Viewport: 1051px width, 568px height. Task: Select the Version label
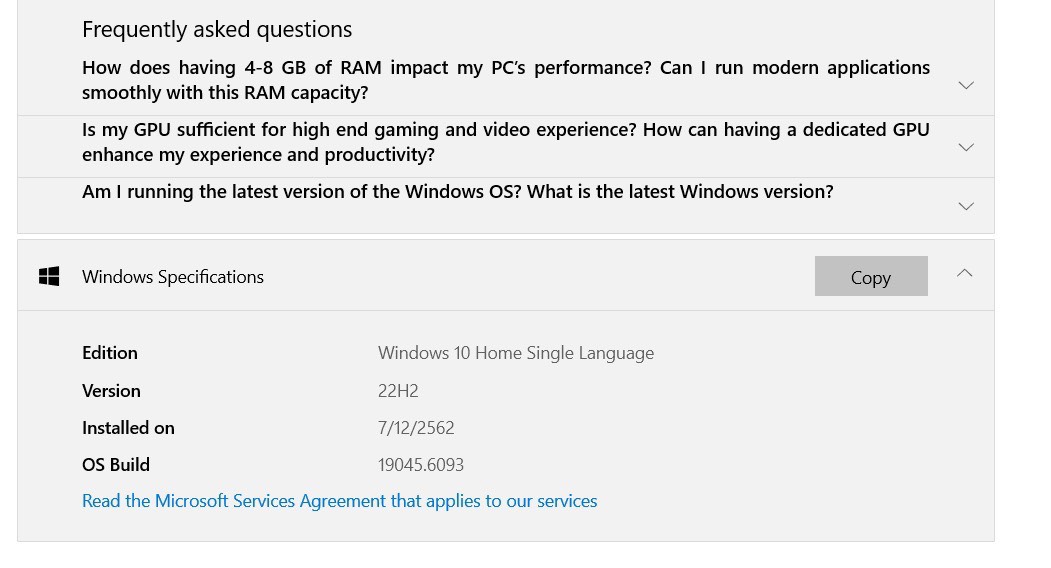coord(111,391)
